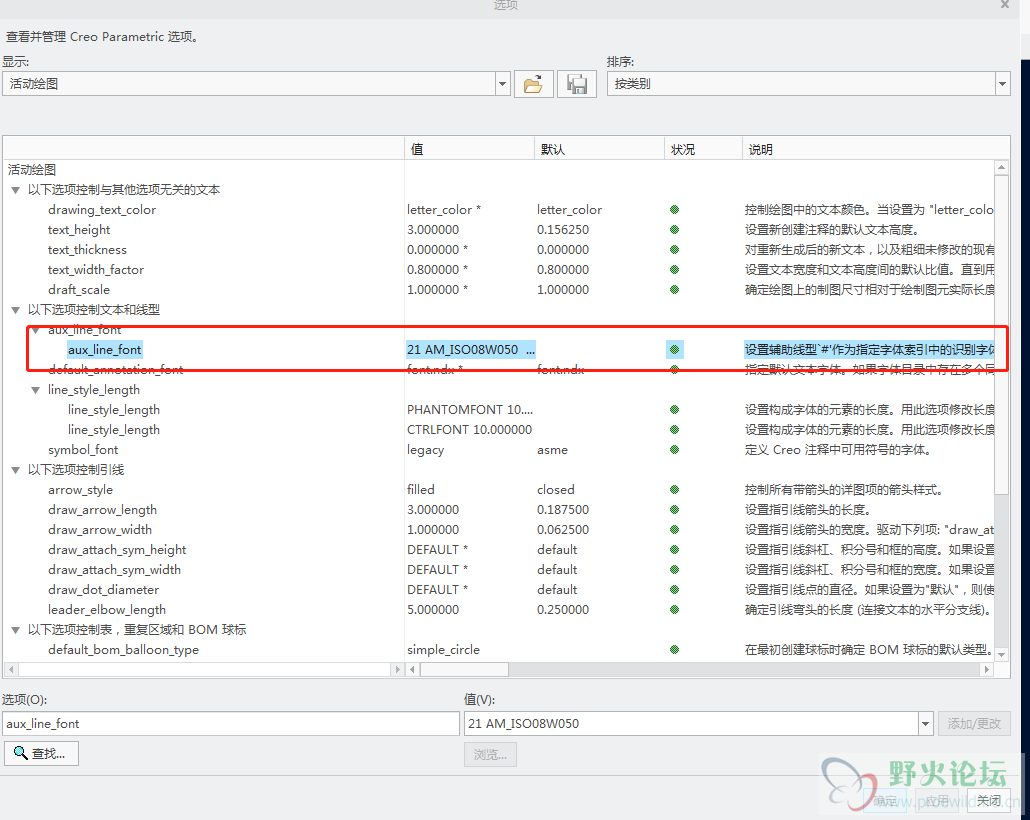Click the 值(V) value input field

pos(691,723)
